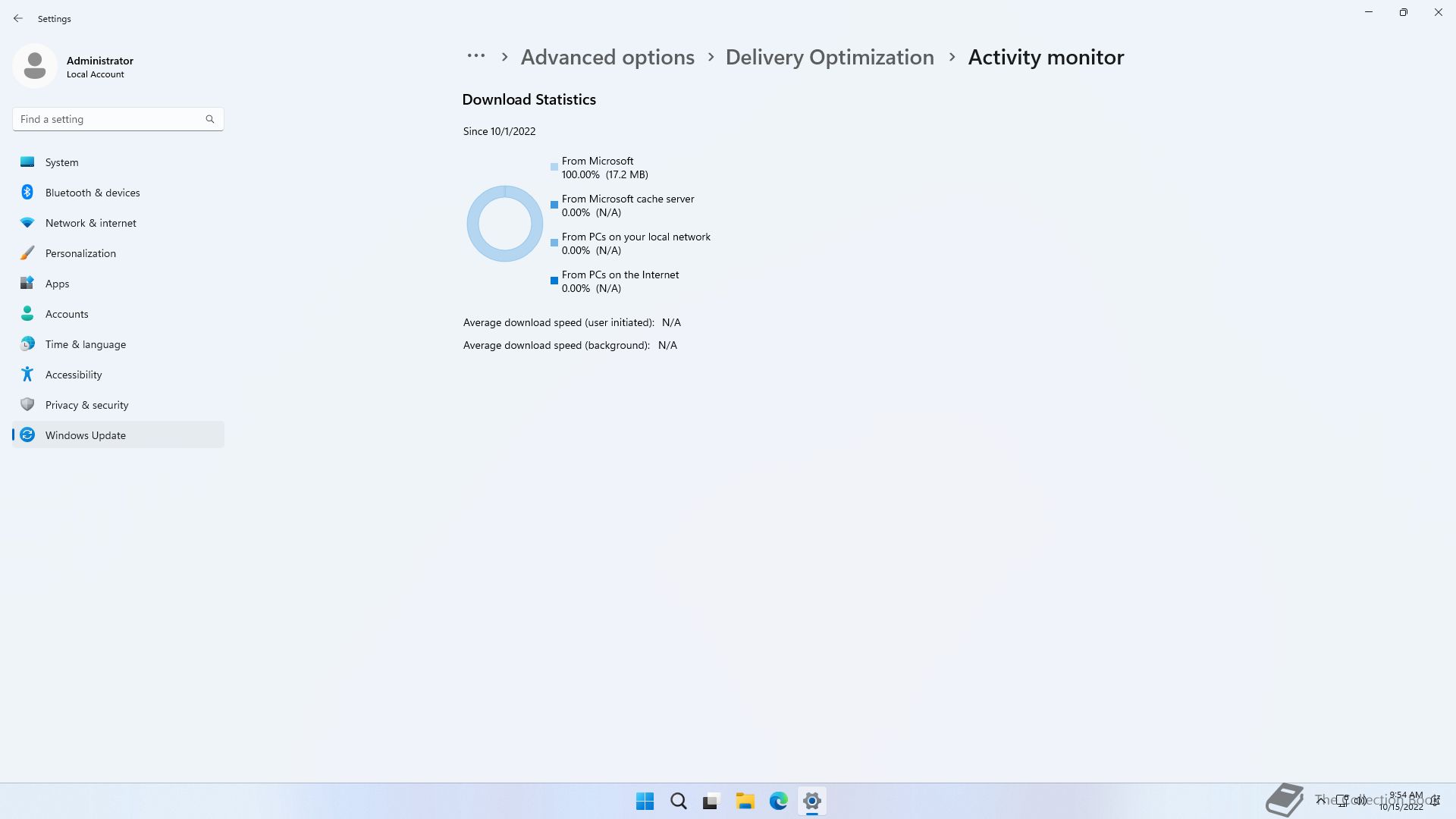
Task: Go to Network & internet settings
Action: coord(90,223)
